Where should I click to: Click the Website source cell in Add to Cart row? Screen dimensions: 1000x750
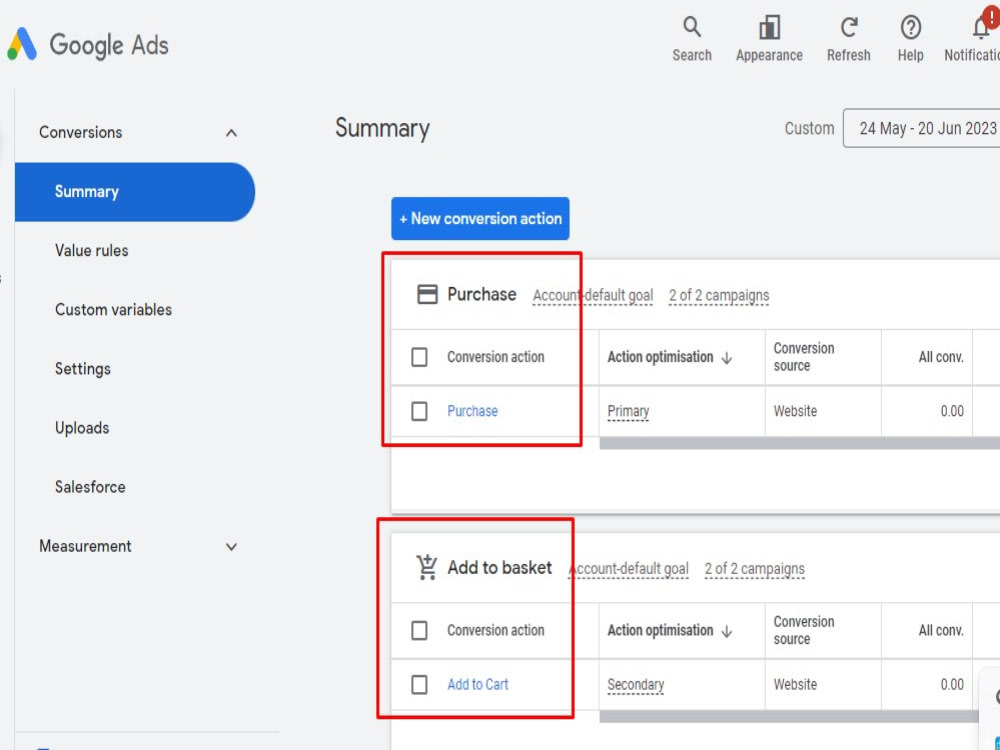pyautogui.click(x=795, y=685)
